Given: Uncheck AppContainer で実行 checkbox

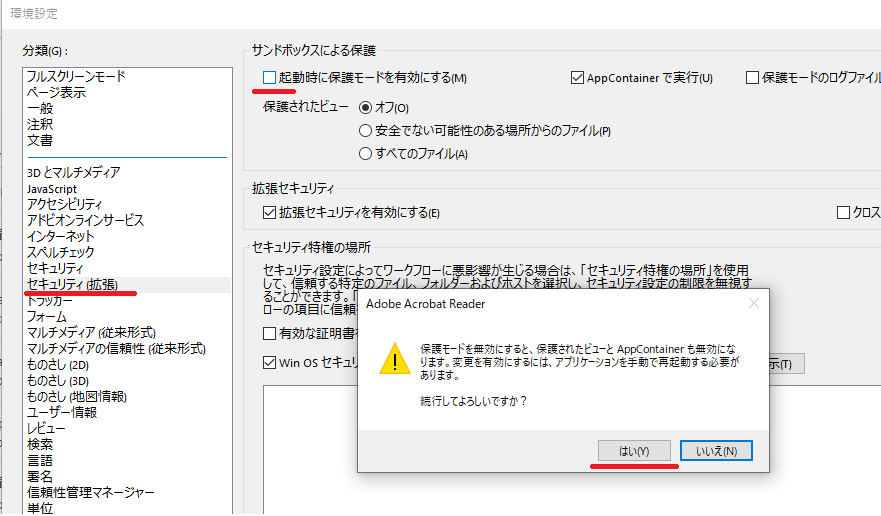Looking at the screenshot, I should (577, 78).
